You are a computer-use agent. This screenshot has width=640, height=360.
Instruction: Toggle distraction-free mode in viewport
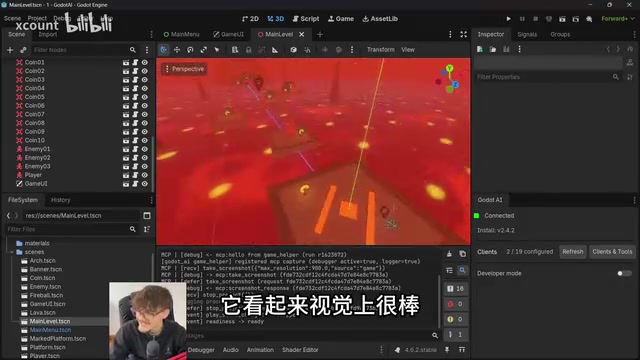464,34
